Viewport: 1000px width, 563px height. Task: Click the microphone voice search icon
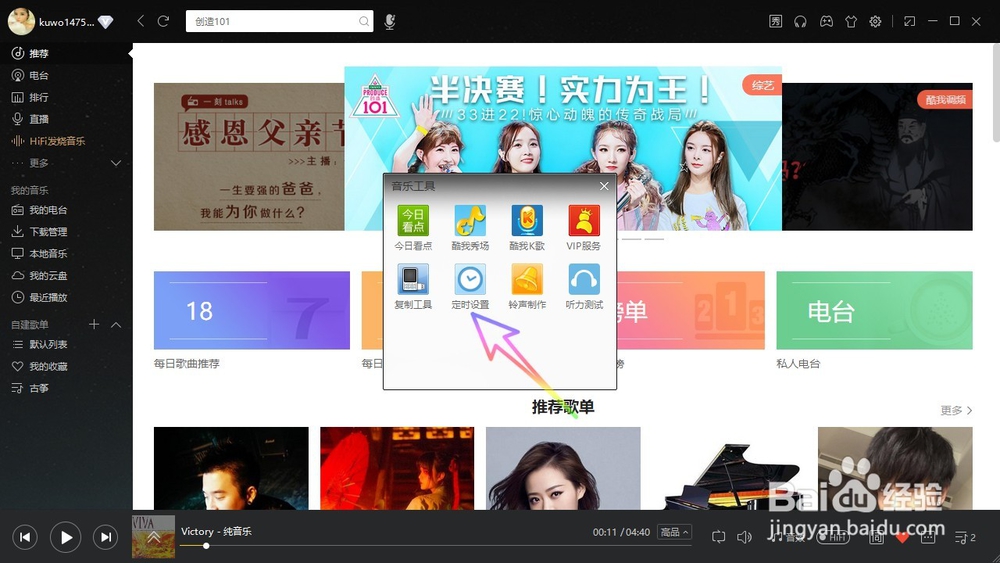[x=390, y=22]
